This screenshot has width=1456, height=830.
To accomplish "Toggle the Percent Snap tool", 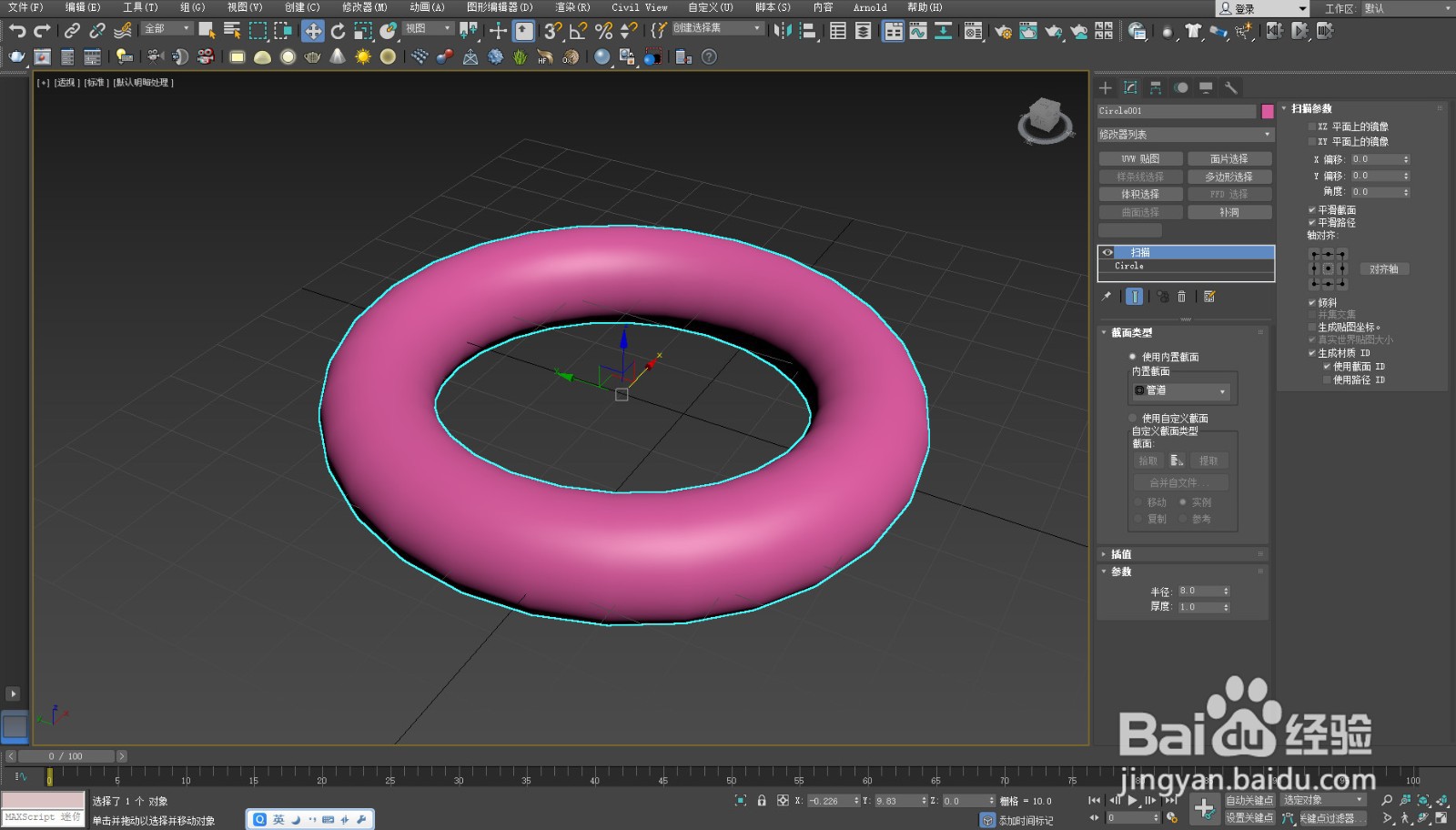I will (x=602, y=31).
